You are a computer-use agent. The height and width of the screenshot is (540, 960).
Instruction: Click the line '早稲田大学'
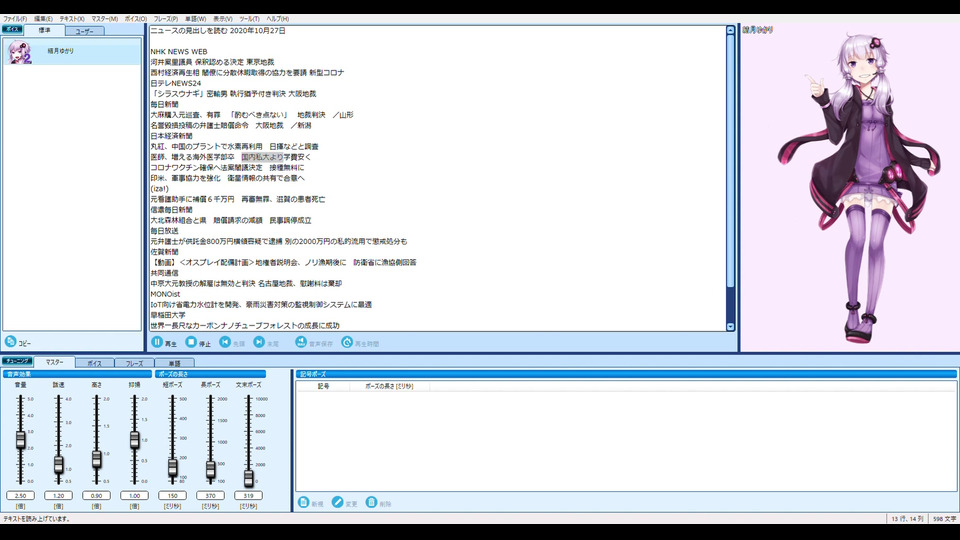point(168,315)
